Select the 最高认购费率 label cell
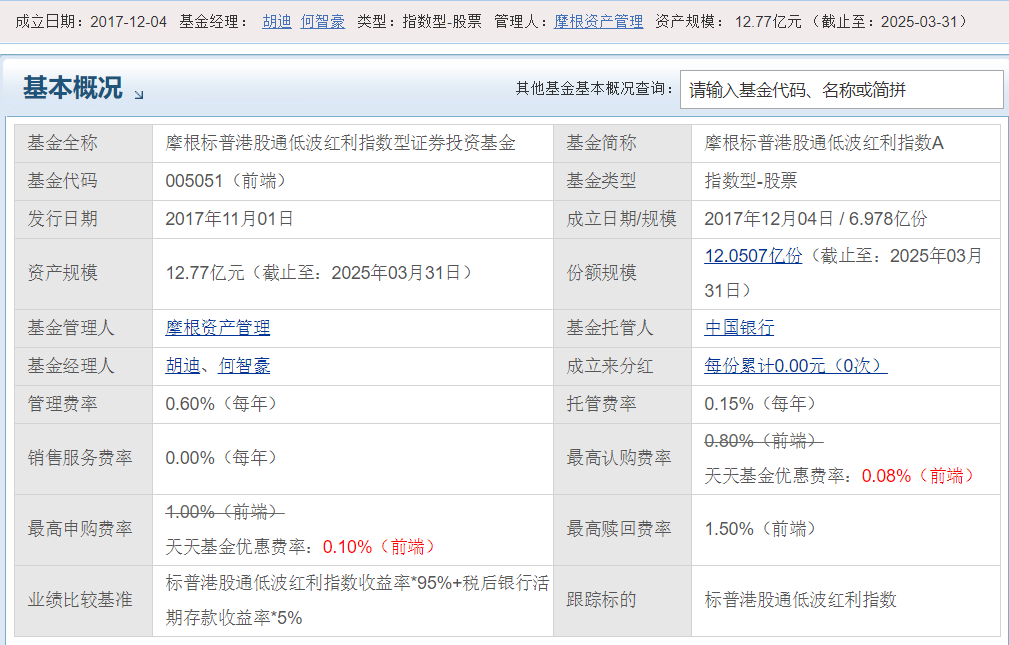 [x=622, y=458]
